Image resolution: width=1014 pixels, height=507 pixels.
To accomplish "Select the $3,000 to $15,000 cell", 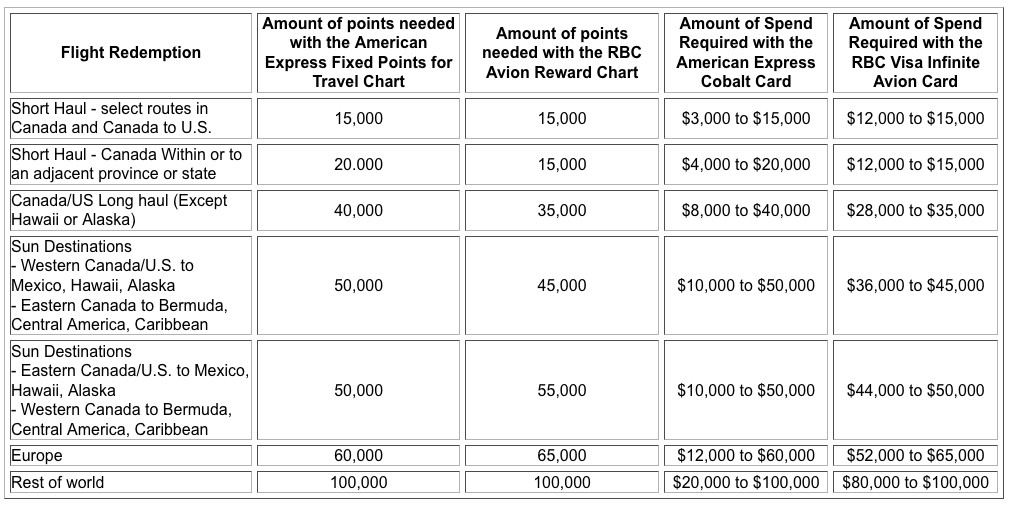I will 746,118.
